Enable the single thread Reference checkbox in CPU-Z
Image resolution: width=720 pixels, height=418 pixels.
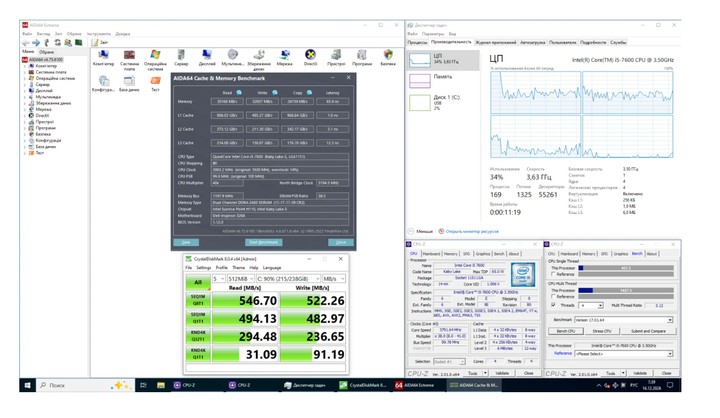(553, 274)
